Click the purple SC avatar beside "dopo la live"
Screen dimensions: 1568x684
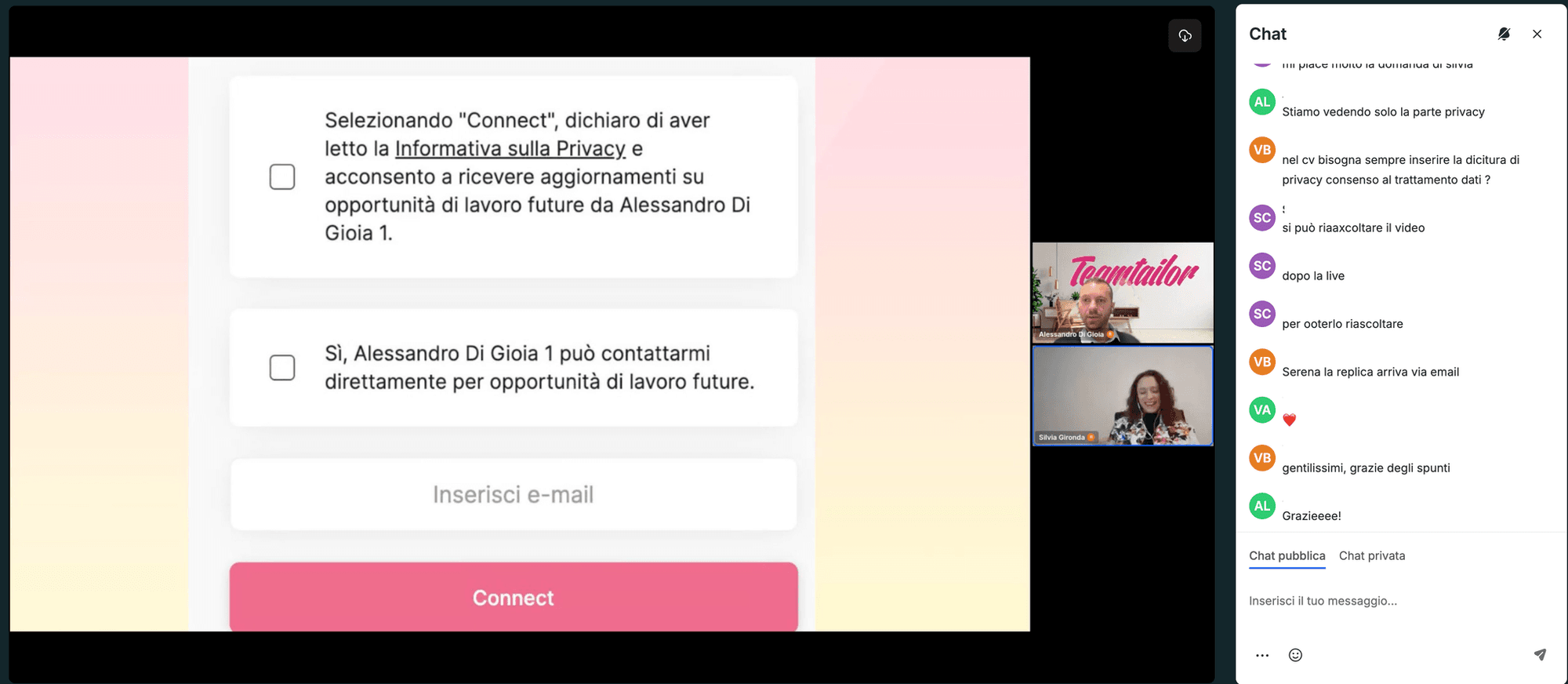tap(1262, 266)
